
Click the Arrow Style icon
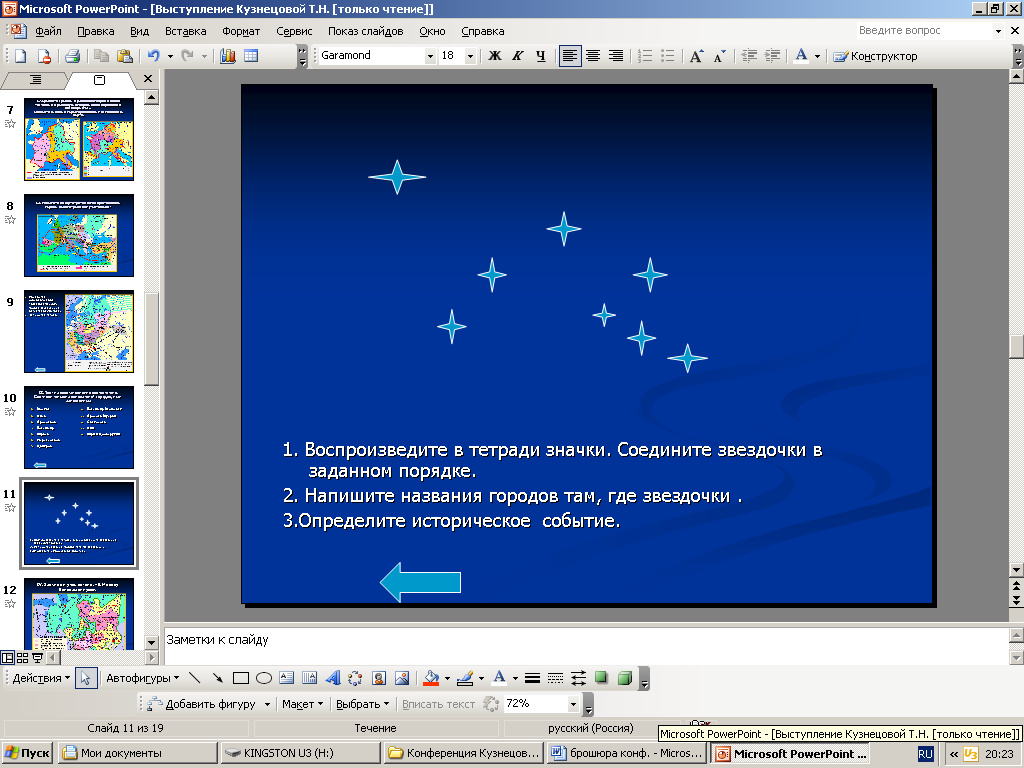[x=579, y=678]
